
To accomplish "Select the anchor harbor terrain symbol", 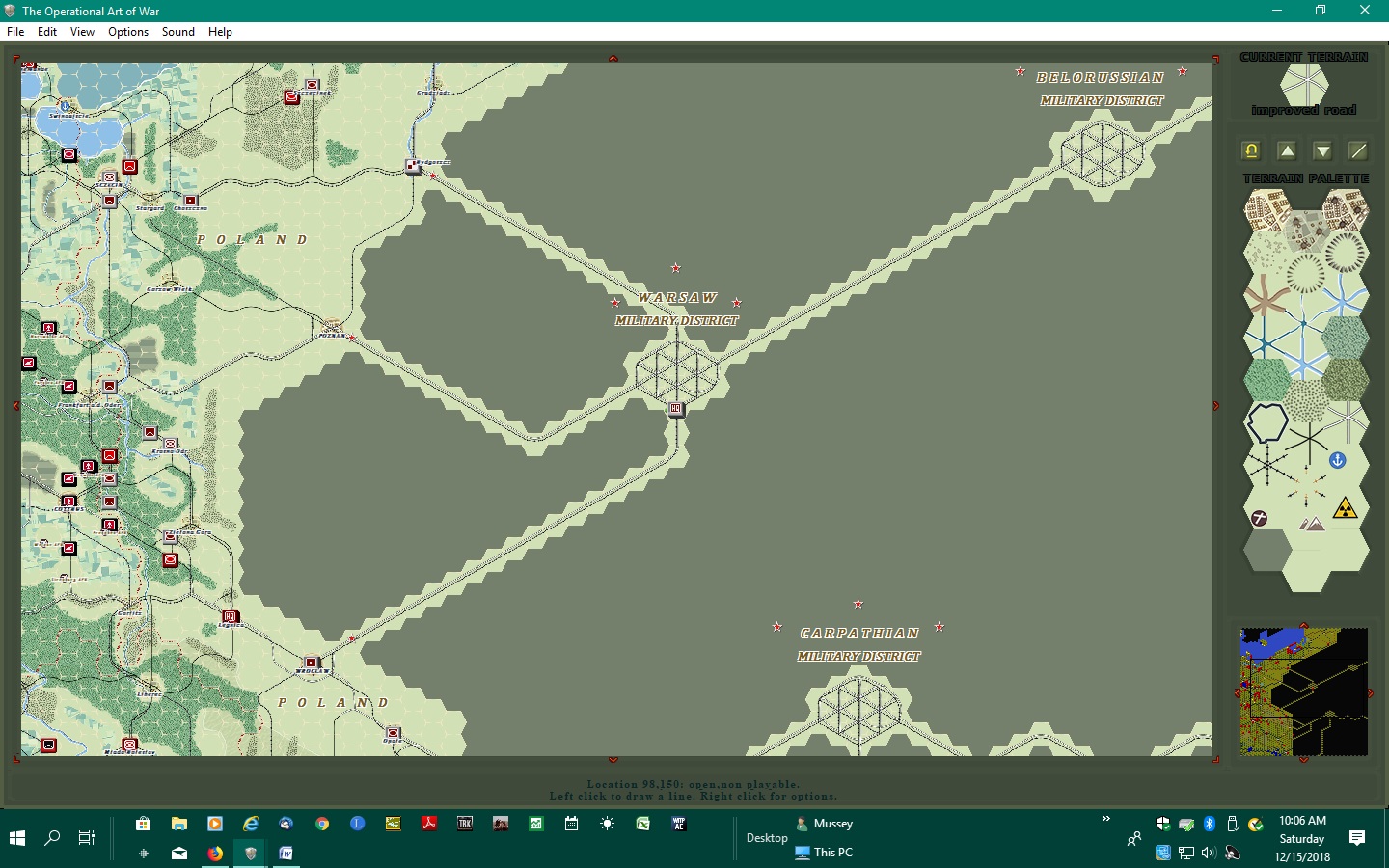I will point(1337,460).
